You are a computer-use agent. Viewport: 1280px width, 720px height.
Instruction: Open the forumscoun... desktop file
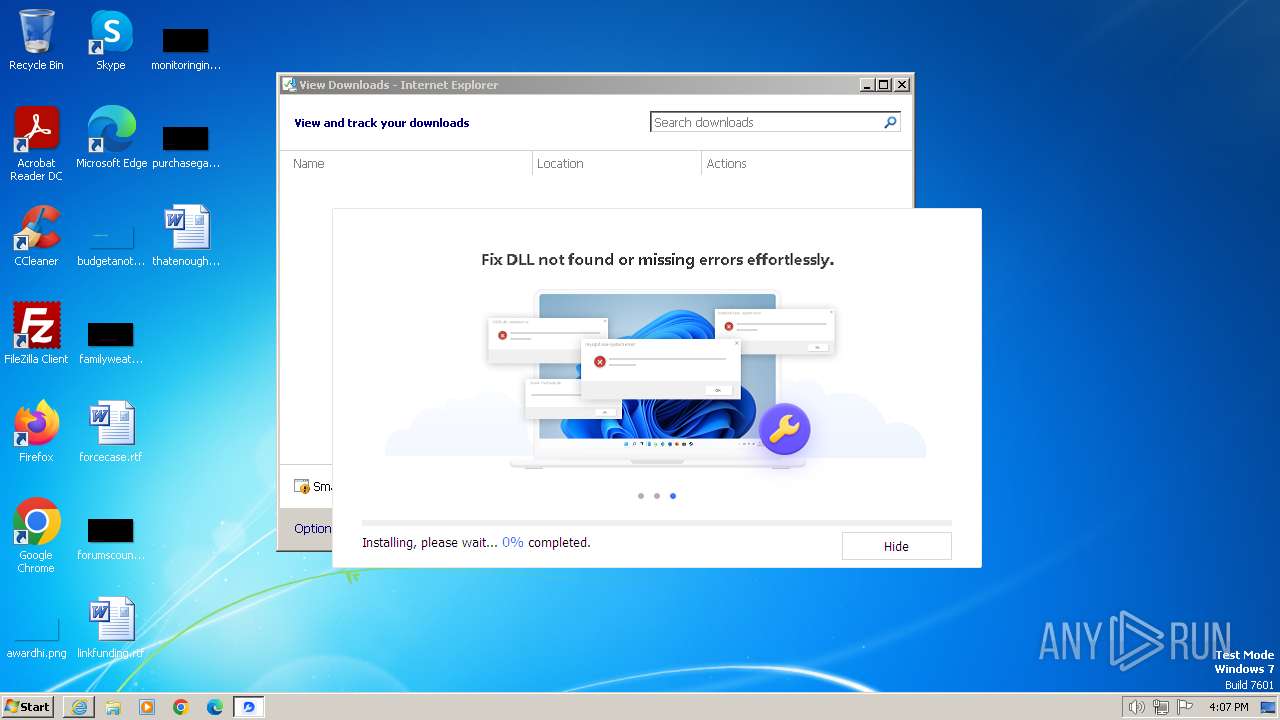[110, 539]
